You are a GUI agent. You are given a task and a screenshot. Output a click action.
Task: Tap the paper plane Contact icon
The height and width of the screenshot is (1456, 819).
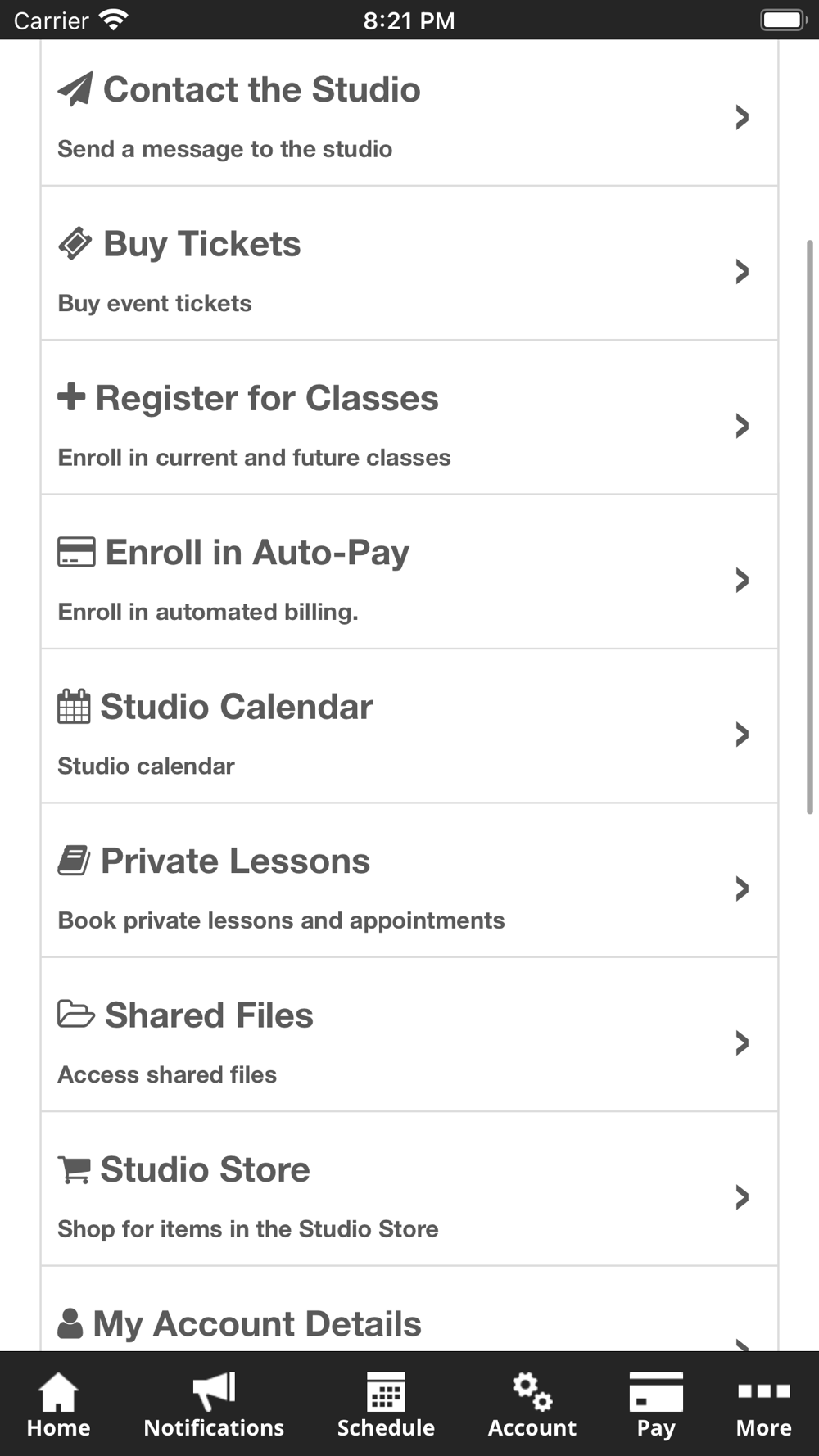tap(75, 89)
